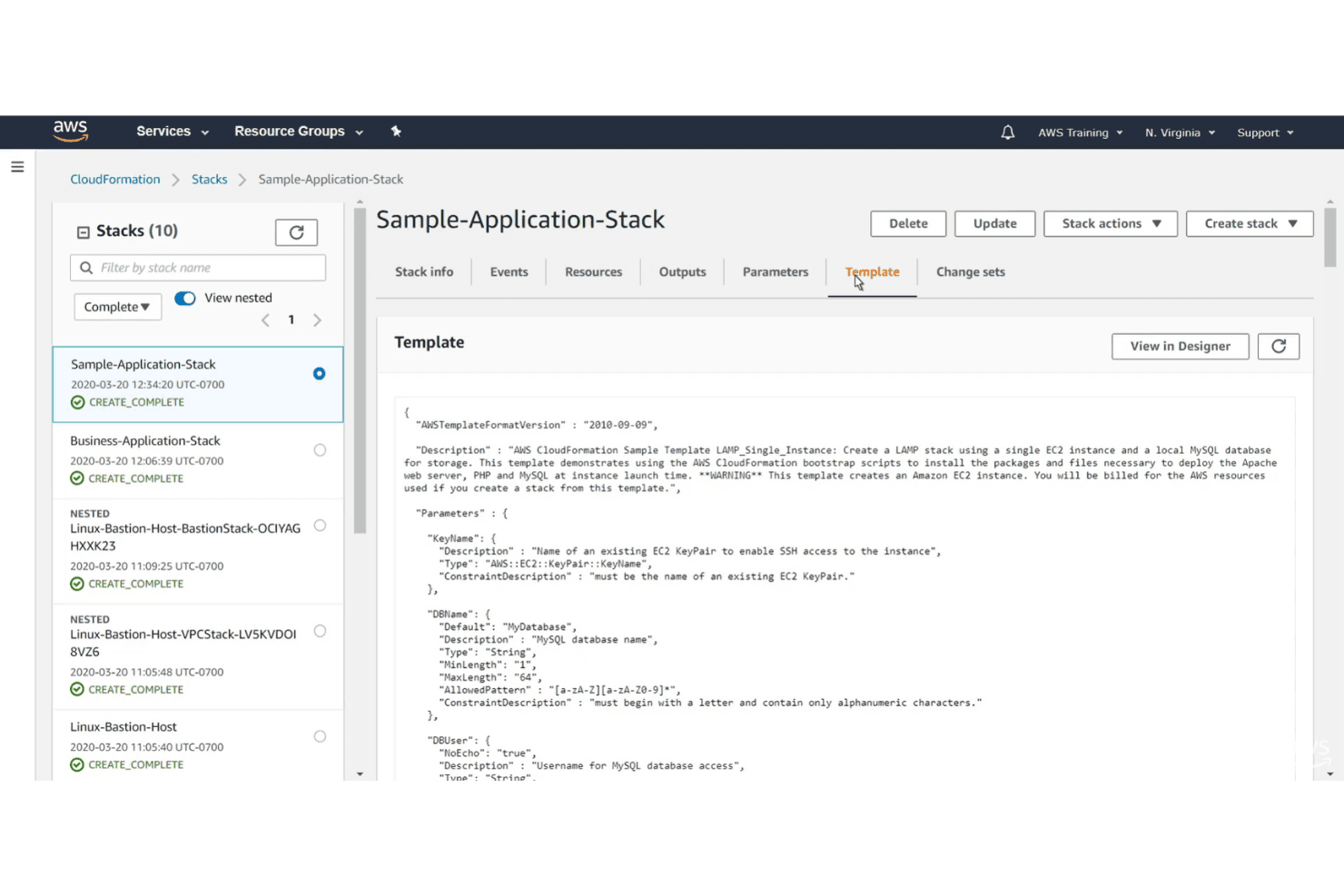
Task: Select the BastionStack-OCIYAG nested stack radio
Action: (320, 526)
